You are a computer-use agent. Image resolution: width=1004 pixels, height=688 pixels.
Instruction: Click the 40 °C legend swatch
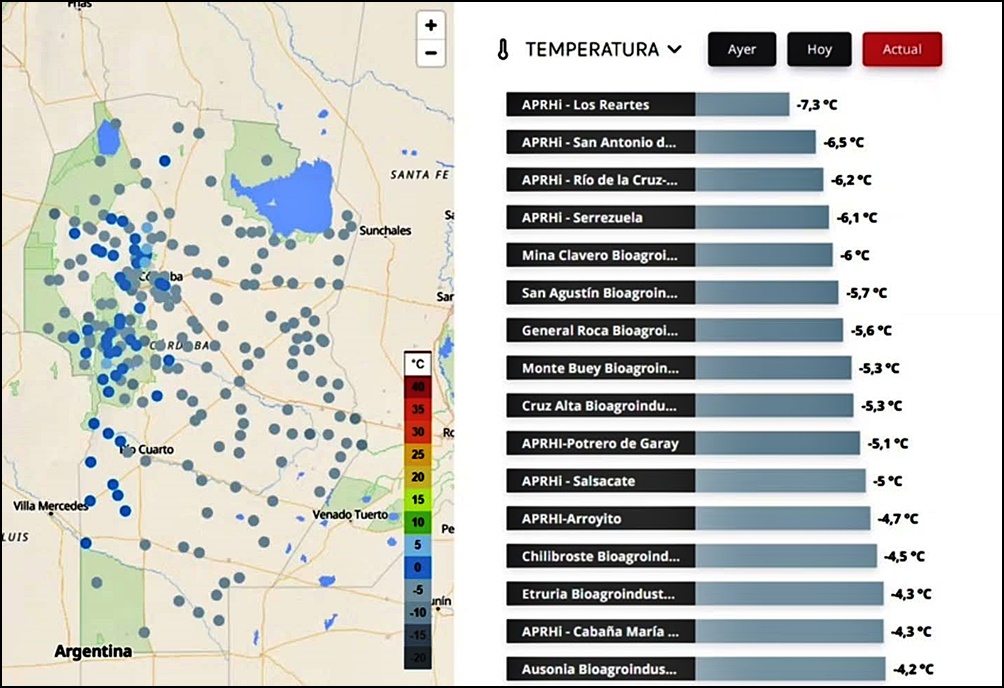pyautogui.click(x=417, y=387)
